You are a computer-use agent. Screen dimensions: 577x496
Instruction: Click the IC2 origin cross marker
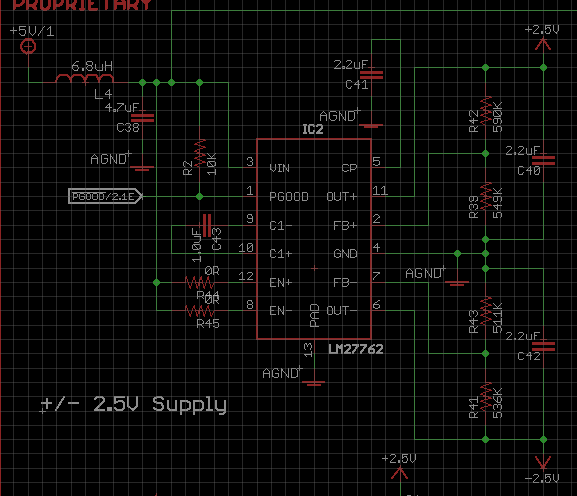pyautogui.click(x=314, y=269)
